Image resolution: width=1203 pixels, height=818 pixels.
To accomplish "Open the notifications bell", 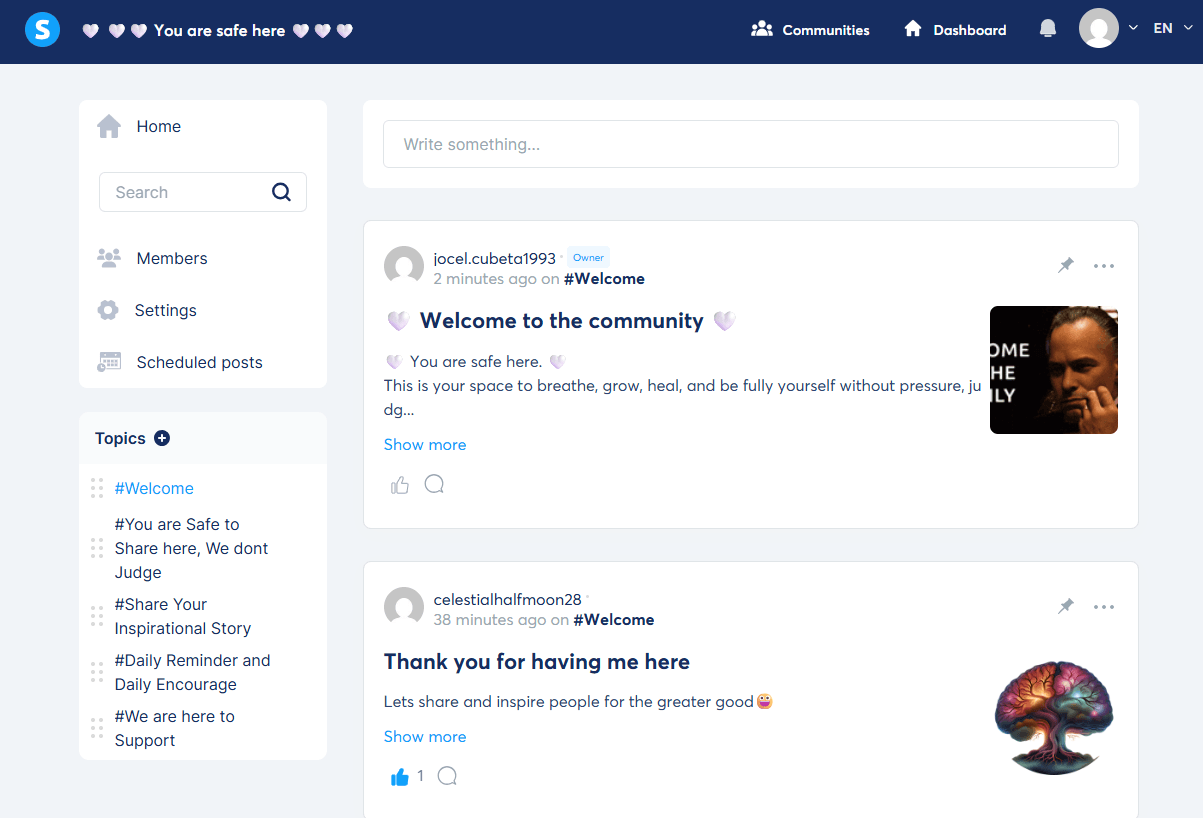I will click(1047, 29).
